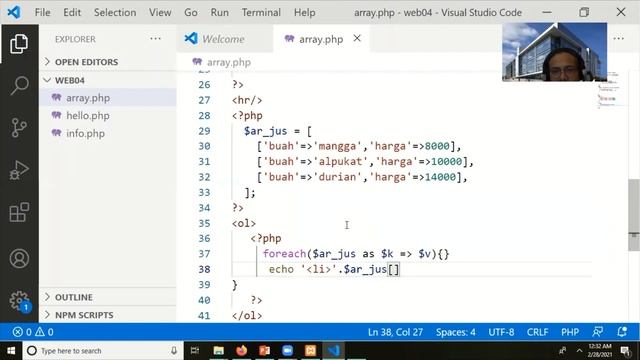The image size is (640, 360).
Task: Open the Run menu
Action: [220, 13]
